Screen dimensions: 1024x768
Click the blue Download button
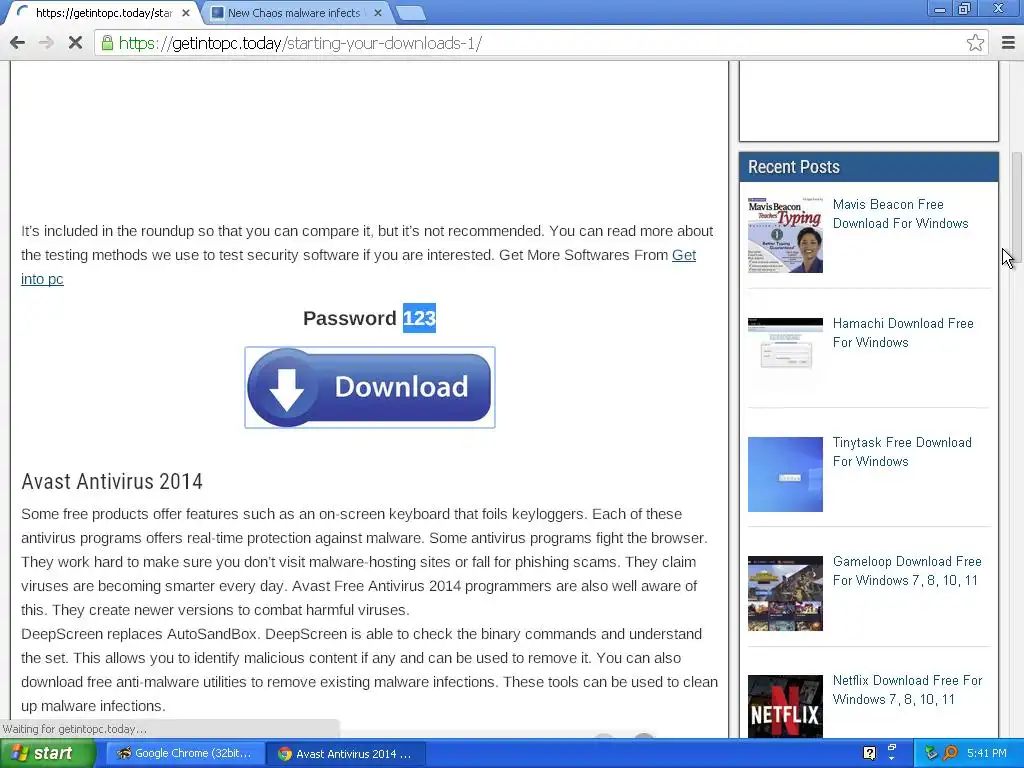370,387
